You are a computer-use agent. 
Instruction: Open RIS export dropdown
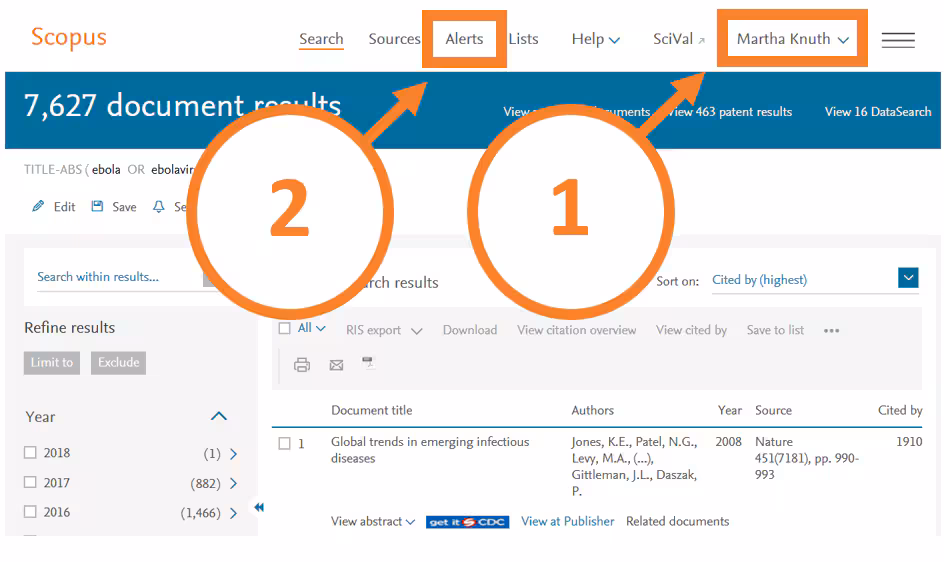coord(384,330)
